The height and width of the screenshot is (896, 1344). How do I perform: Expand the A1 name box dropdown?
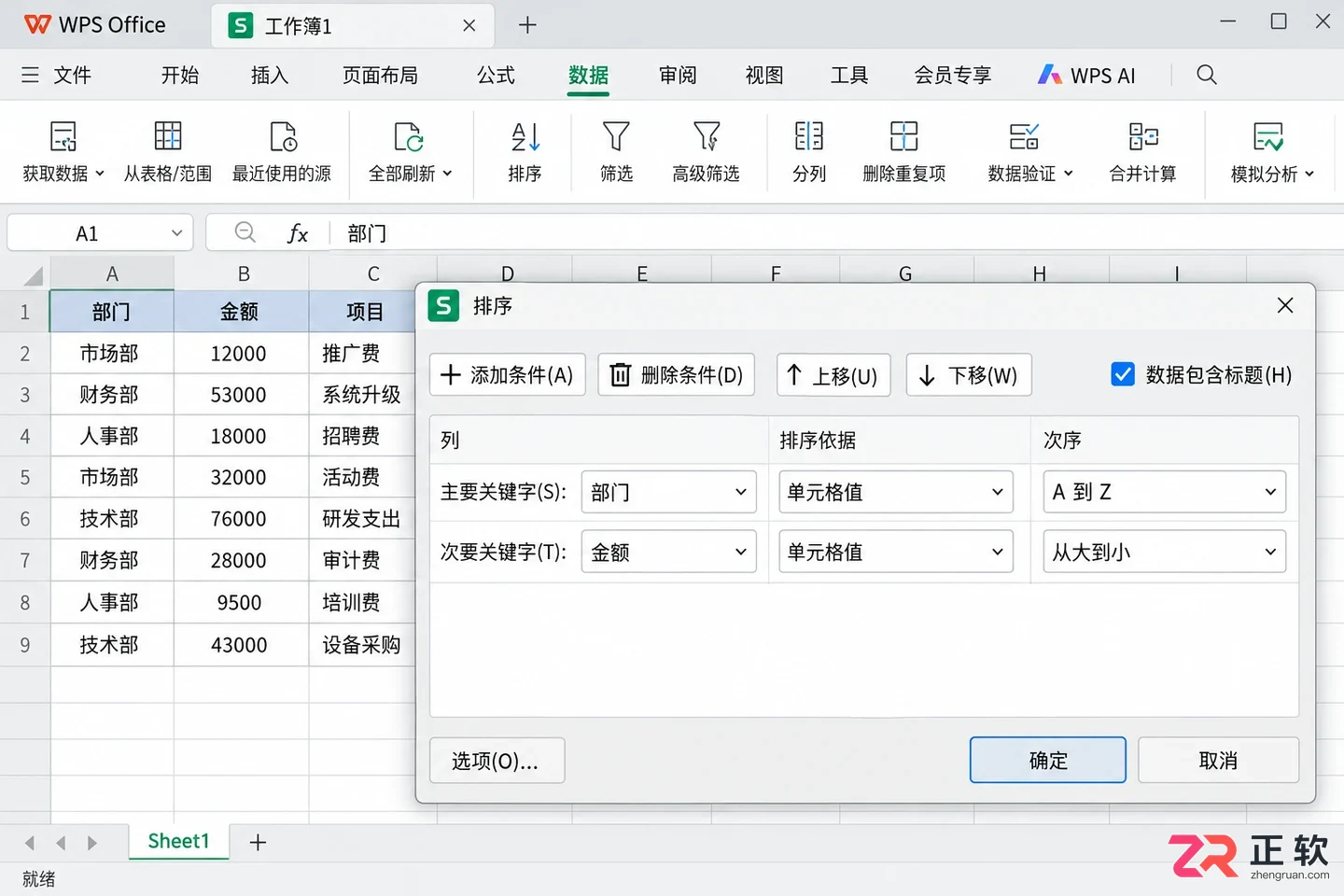click(x=176, y=233)
